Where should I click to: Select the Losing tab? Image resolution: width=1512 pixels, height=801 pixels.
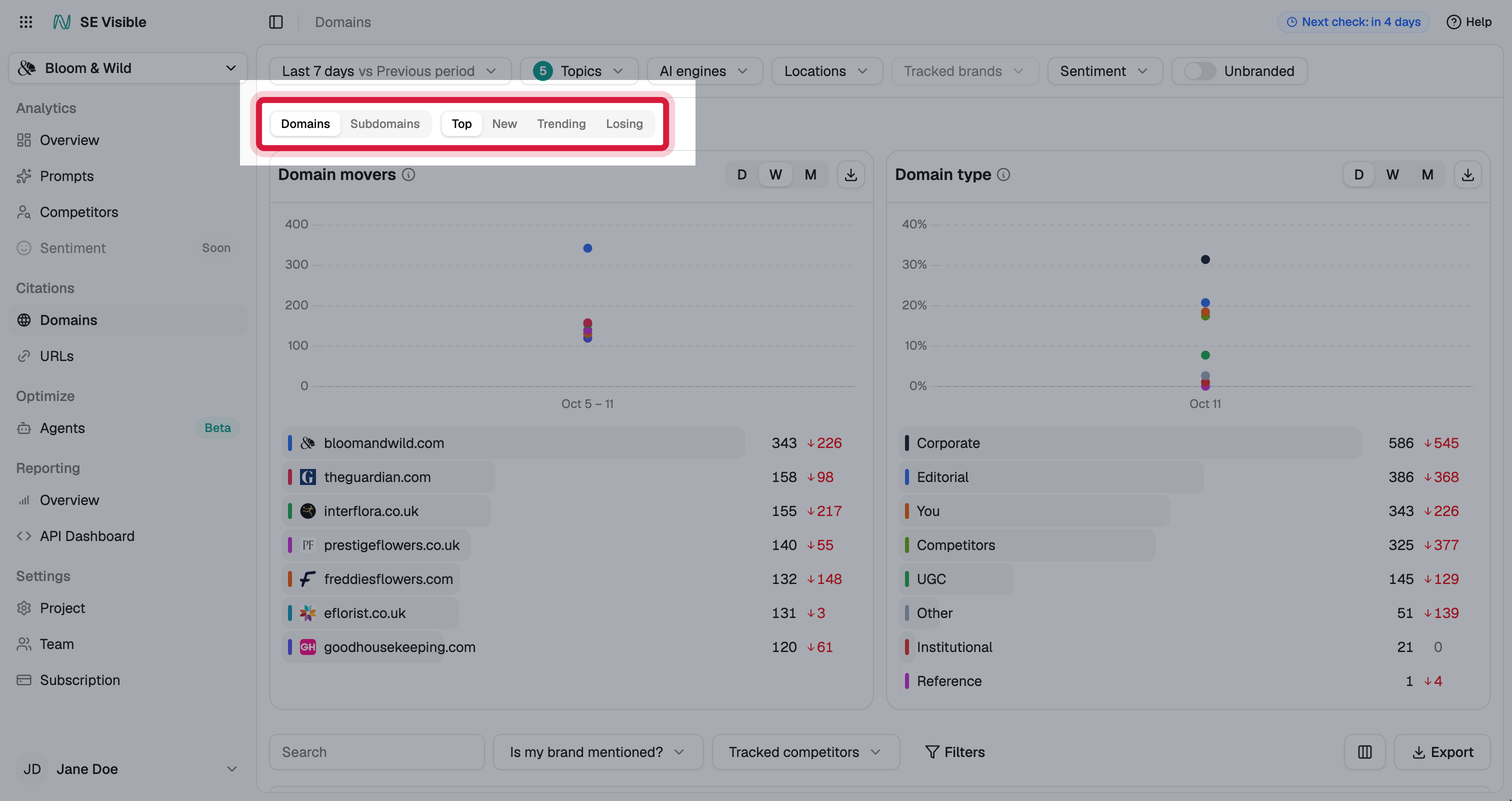click(624, 124)
